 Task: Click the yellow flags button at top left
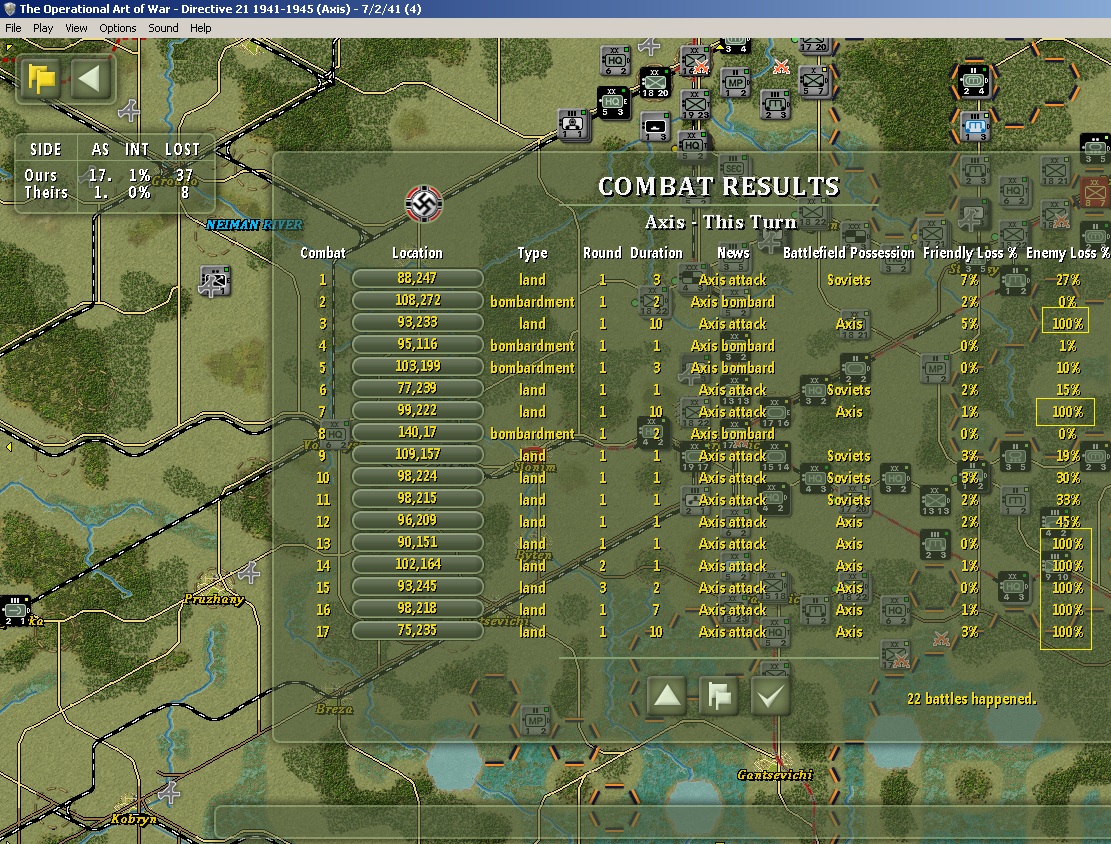point(42,77)
